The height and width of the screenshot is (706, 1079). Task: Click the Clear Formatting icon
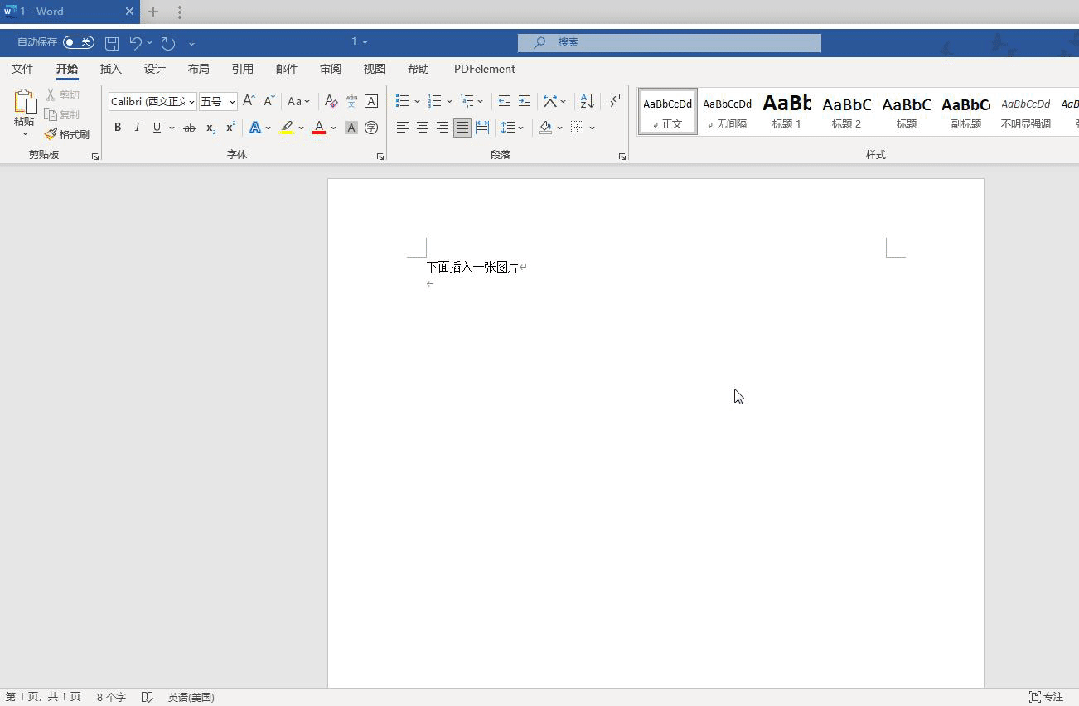[331, 101]
